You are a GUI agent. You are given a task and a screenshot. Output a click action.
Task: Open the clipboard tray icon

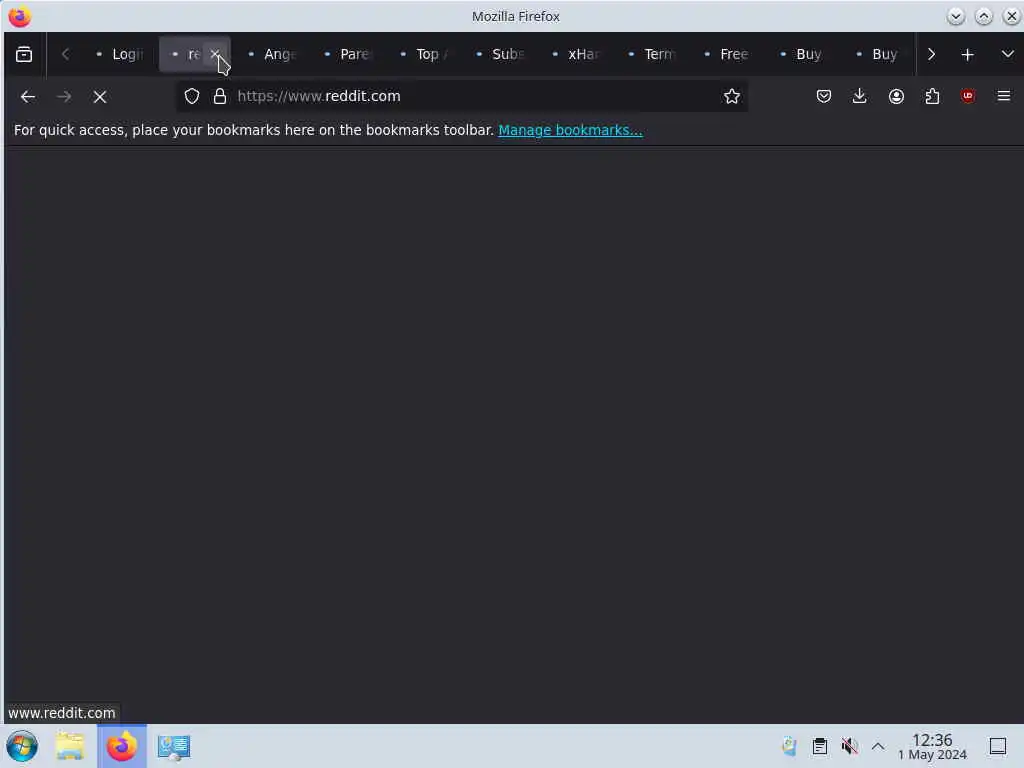[820, 746]
